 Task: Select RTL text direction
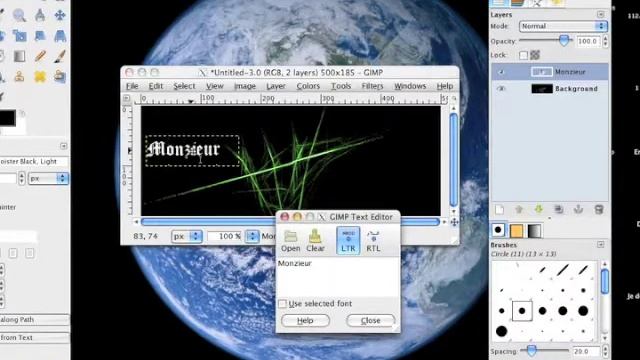[373, 241]
